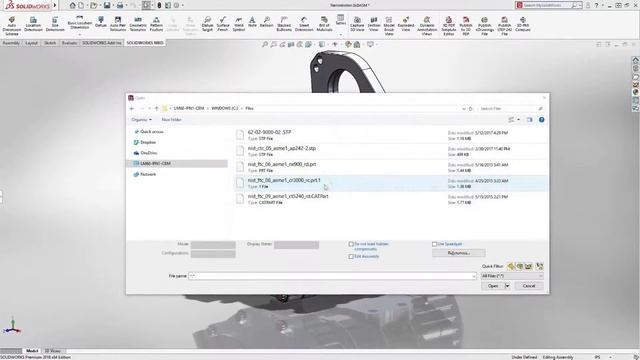Open Dynamic Annotation Views
This screenshot has height=360, width=640.
pyautogui.click(x=427, y=26)
